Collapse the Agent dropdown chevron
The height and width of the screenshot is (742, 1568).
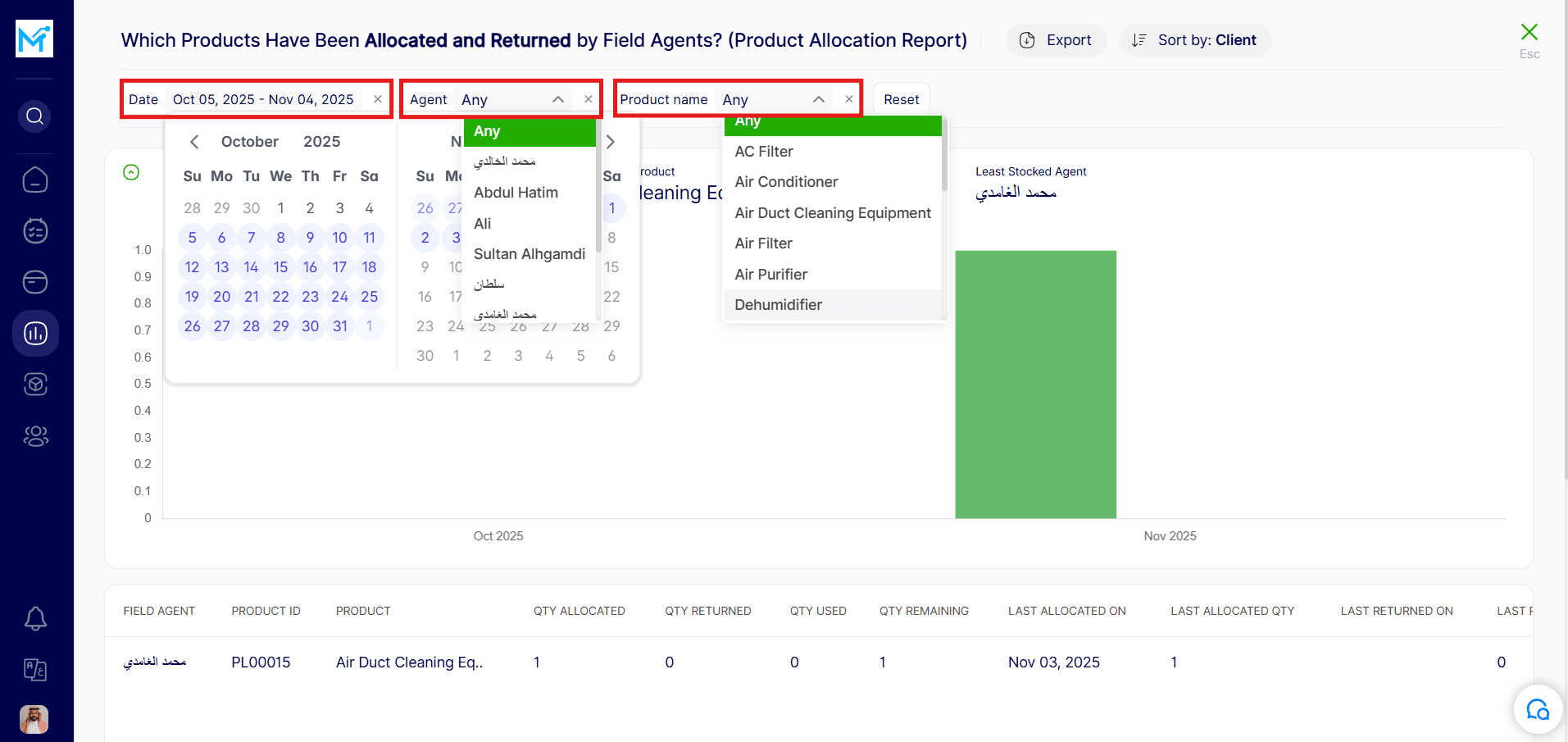point(558,99)
